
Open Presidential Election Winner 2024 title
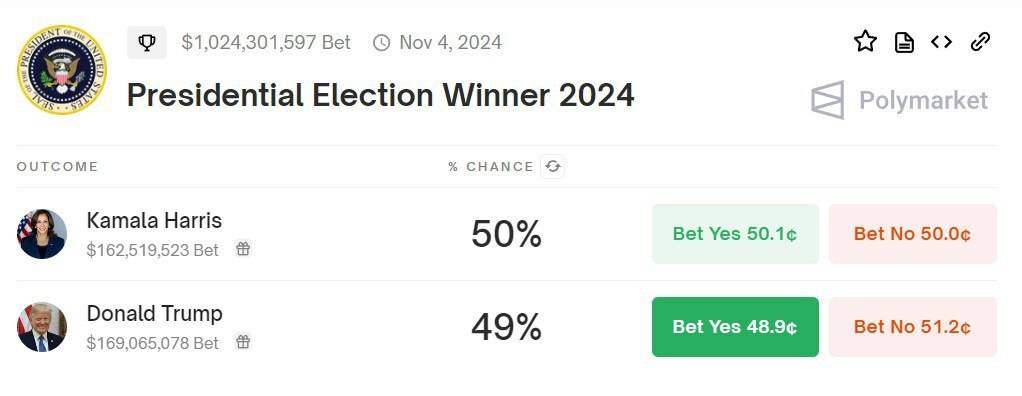tap(381, 96)
